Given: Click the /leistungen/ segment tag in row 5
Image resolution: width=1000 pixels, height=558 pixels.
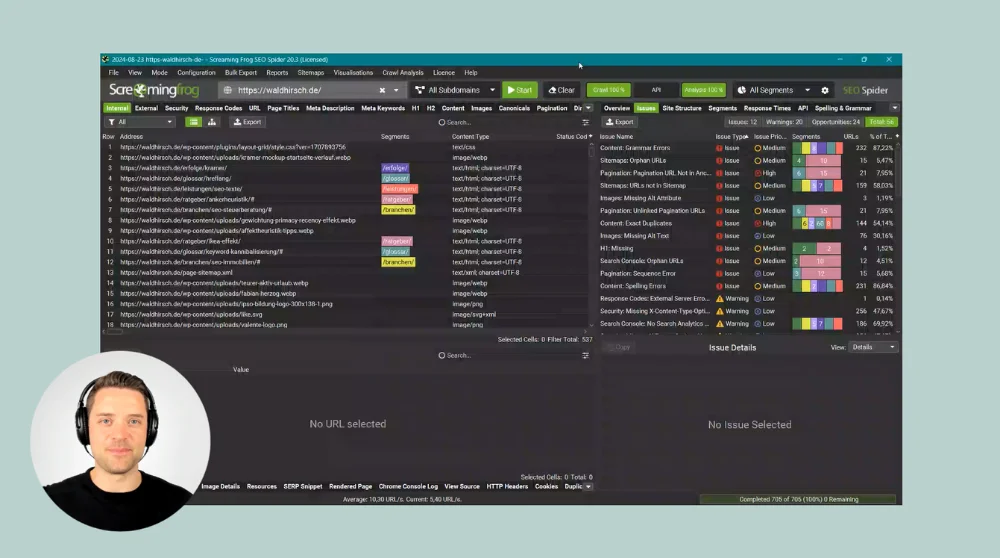Looking at the screenshot, I should pyautogui.click(x=399, y=189).
